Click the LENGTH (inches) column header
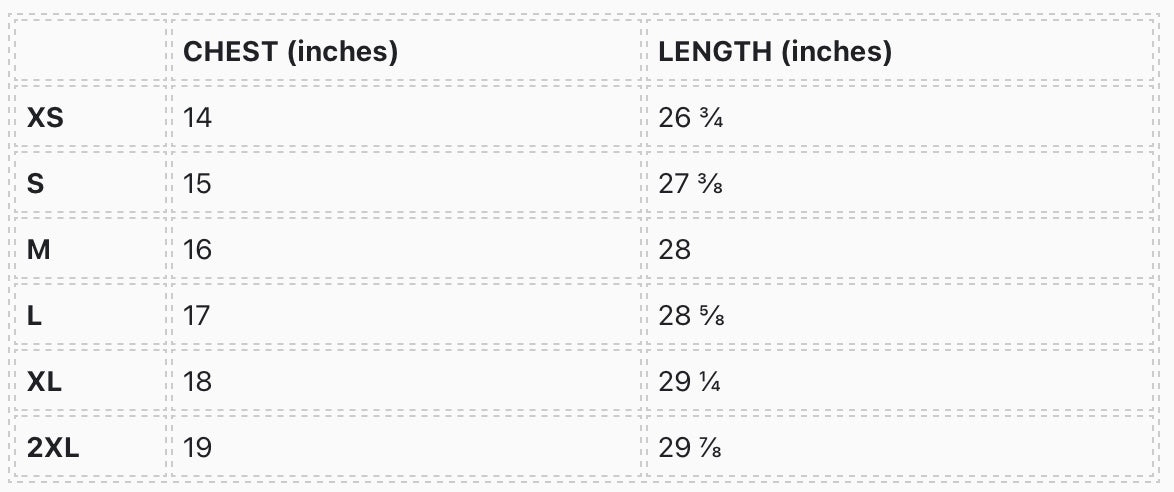 [775, 52]
